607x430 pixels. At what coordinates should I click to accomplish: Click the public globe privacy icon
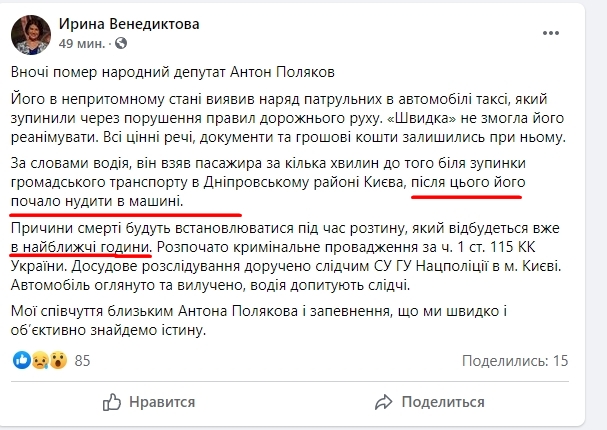click(x=122, y=45)
